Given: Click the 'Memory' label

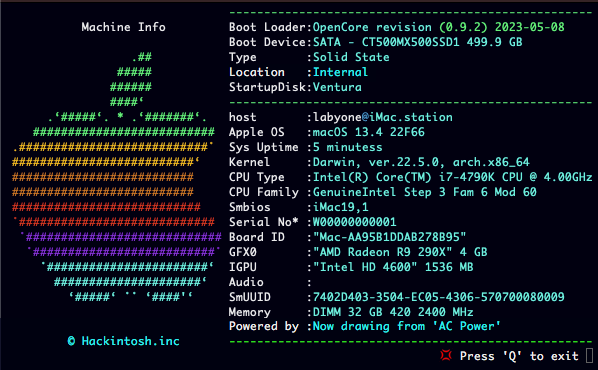Looking at the screenshot, I should point(249,312).
